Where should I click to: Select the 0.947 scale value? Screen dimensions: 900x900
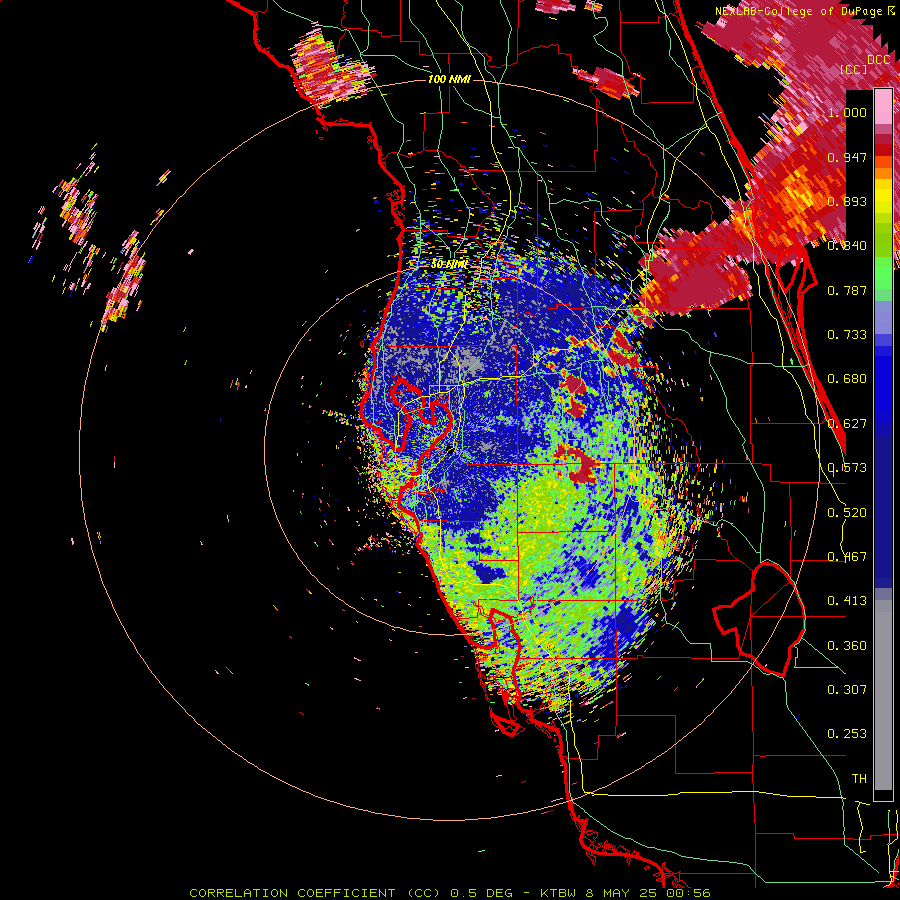point(847,157)
